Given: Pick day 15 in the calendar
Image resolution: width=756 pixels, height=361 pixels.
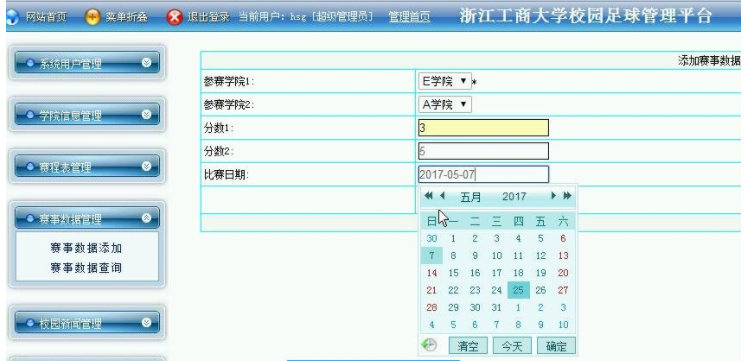Looking at the screenshot, I should click(453, 273).
